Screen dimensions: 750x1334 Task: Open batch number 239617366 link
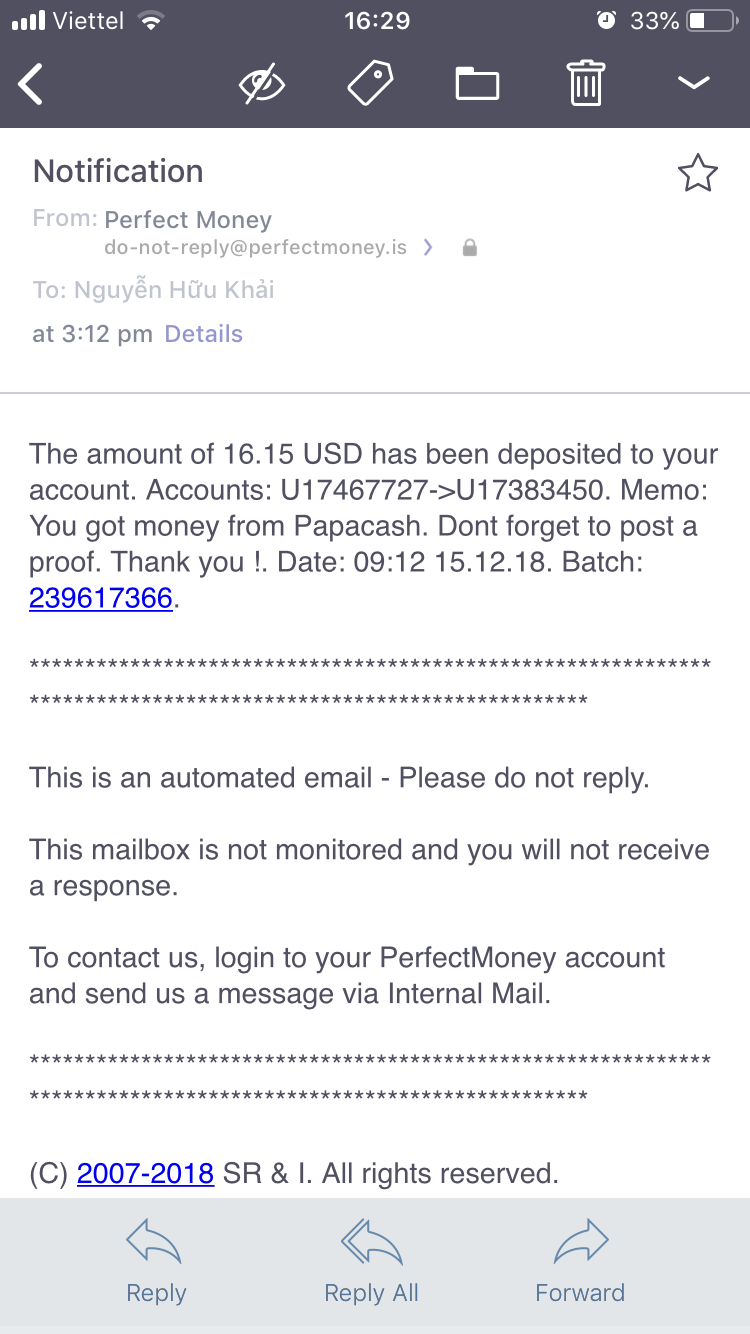(x=101, y=599)
